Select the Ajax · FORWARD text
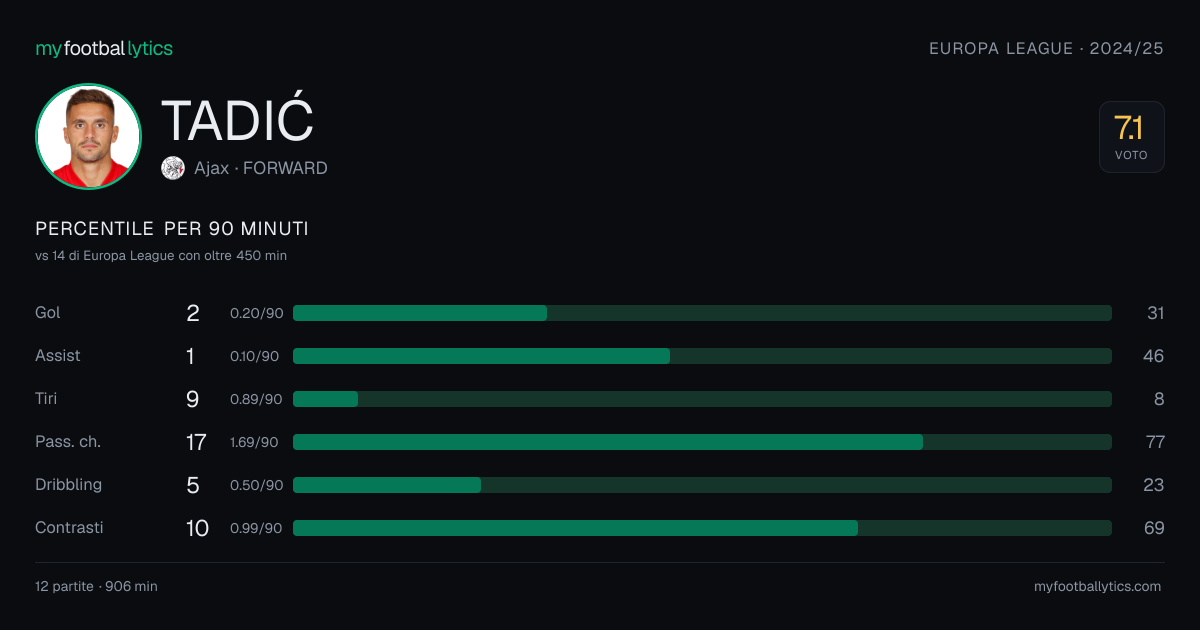 [x=261, y=168]
